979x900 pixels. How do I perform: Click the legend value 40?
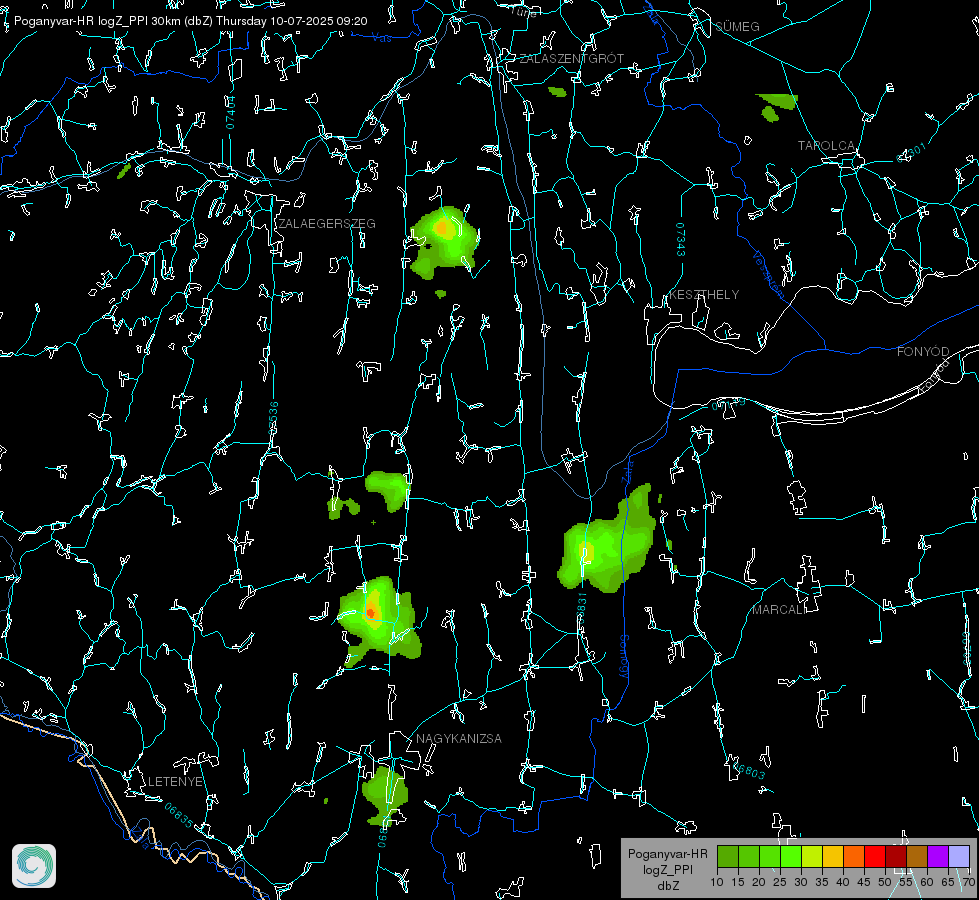843,883
